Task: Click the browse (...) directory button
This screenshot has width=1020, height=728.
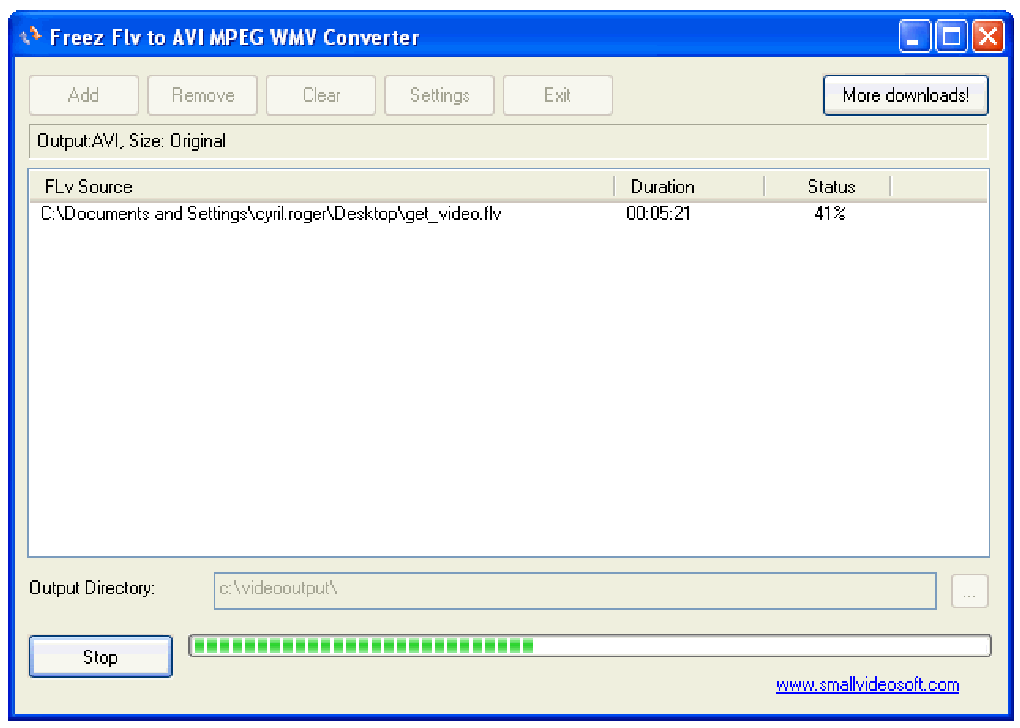Action: (x=969, y=591)
